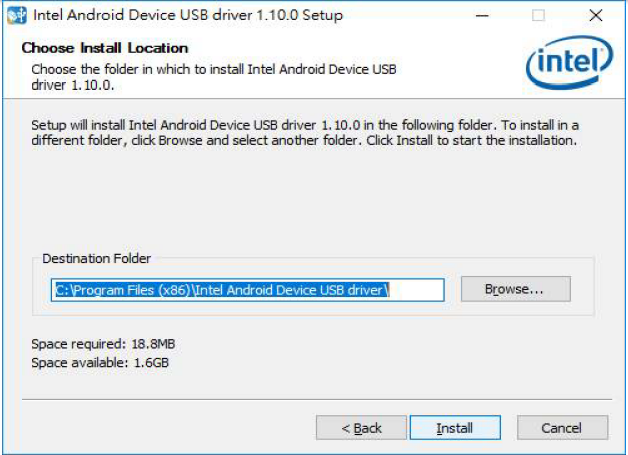The image size is (628, 455).
Task: Click the 'Space required: 18.8MB' text
Action: [x=104, y=344]
